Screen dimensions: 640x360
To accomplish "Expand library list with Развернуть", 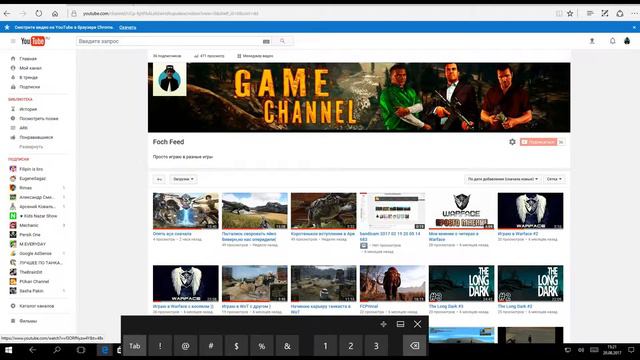I will pyautogui.click(x=31, y=147).
